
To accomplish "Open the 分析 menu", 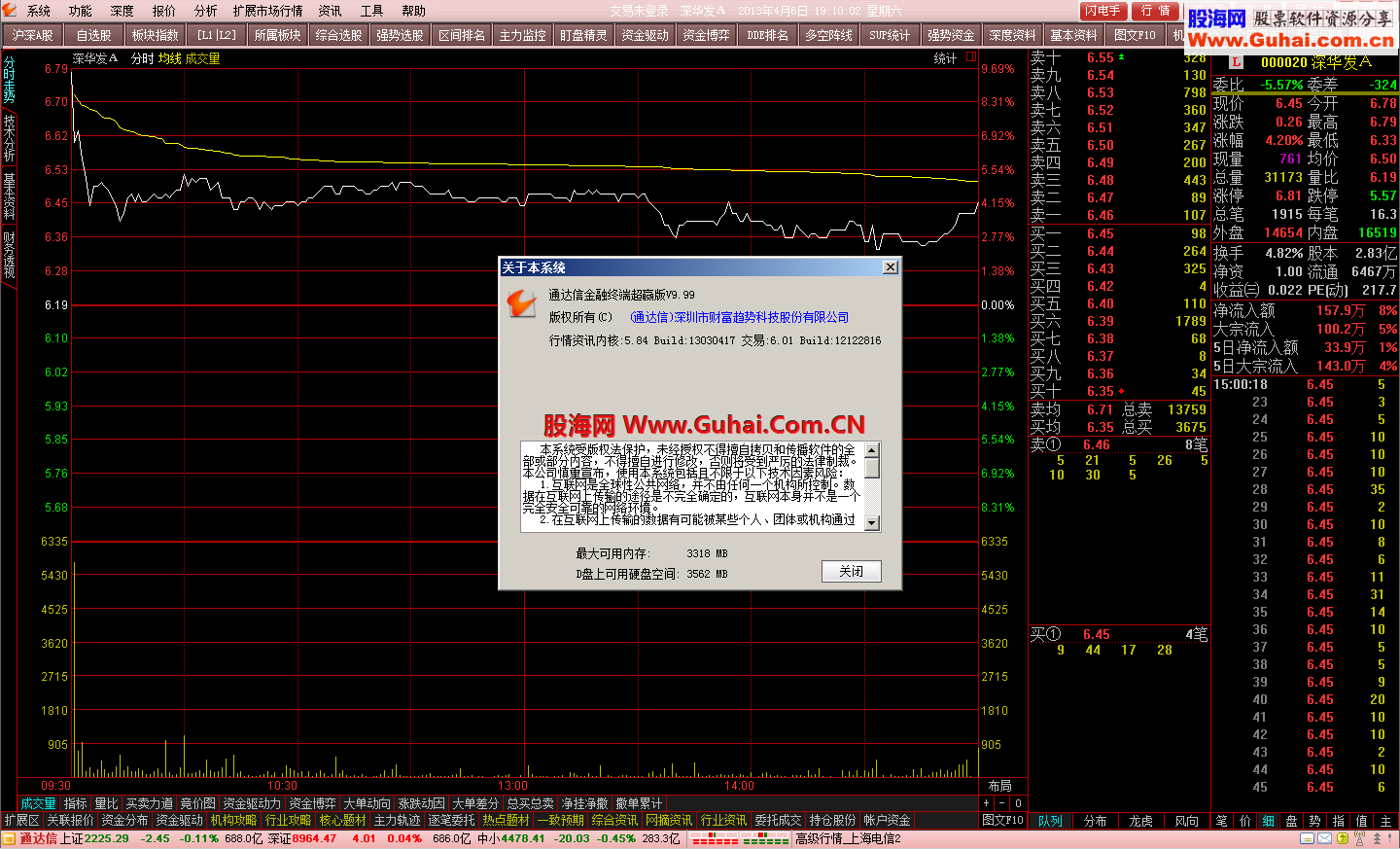I will (x=206, y=11).
